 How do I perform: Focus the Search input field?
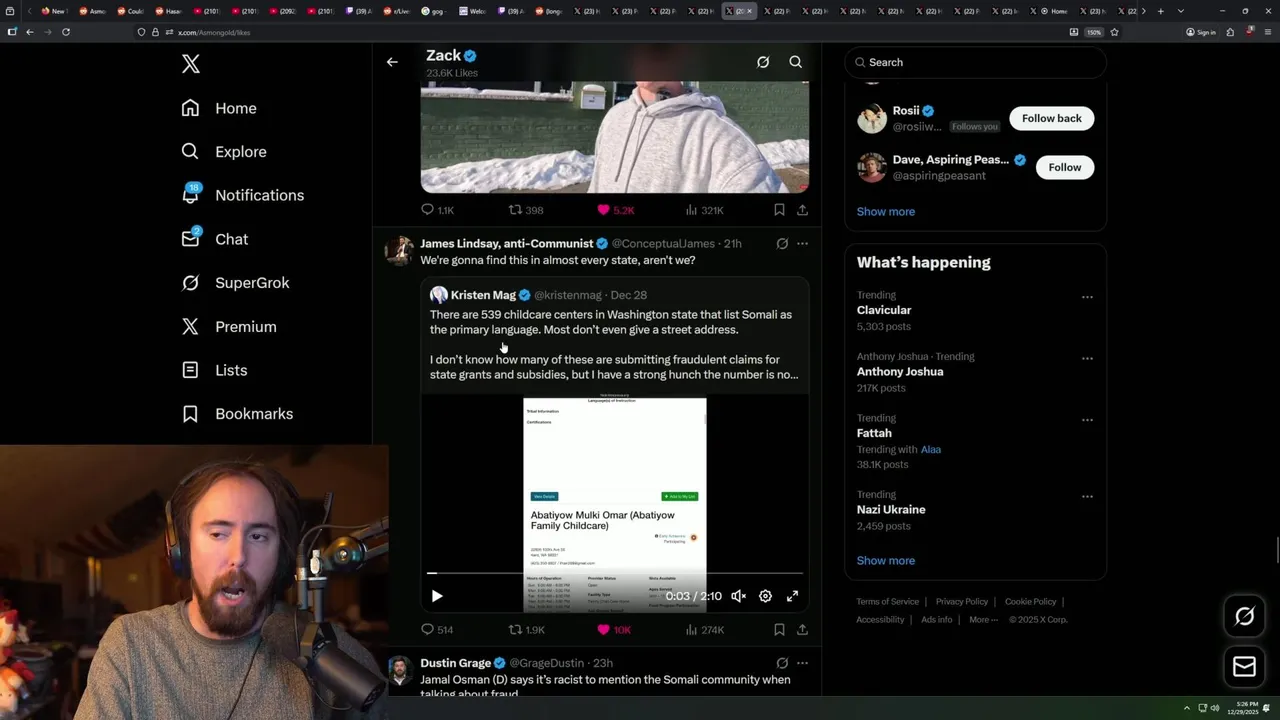(976, 62)
